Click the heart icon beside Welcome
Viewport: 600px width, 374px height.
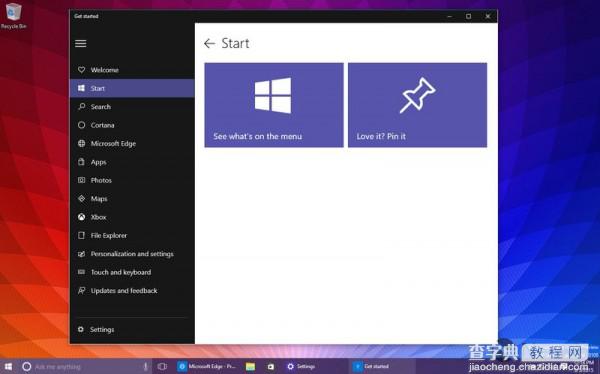[81, 70]
